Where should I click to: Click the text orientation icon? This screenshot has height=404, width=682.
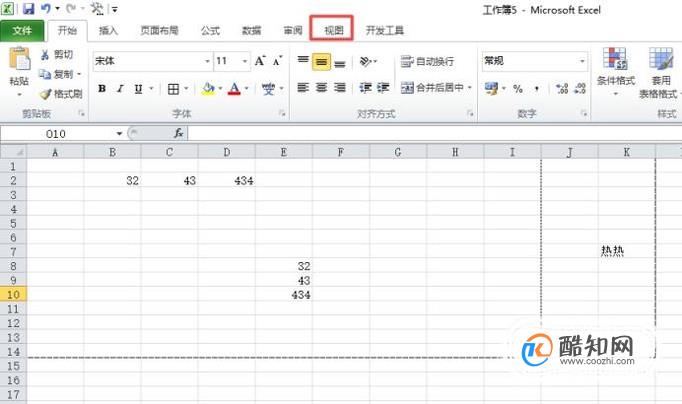pyautogui.click(x=366, y=61)
